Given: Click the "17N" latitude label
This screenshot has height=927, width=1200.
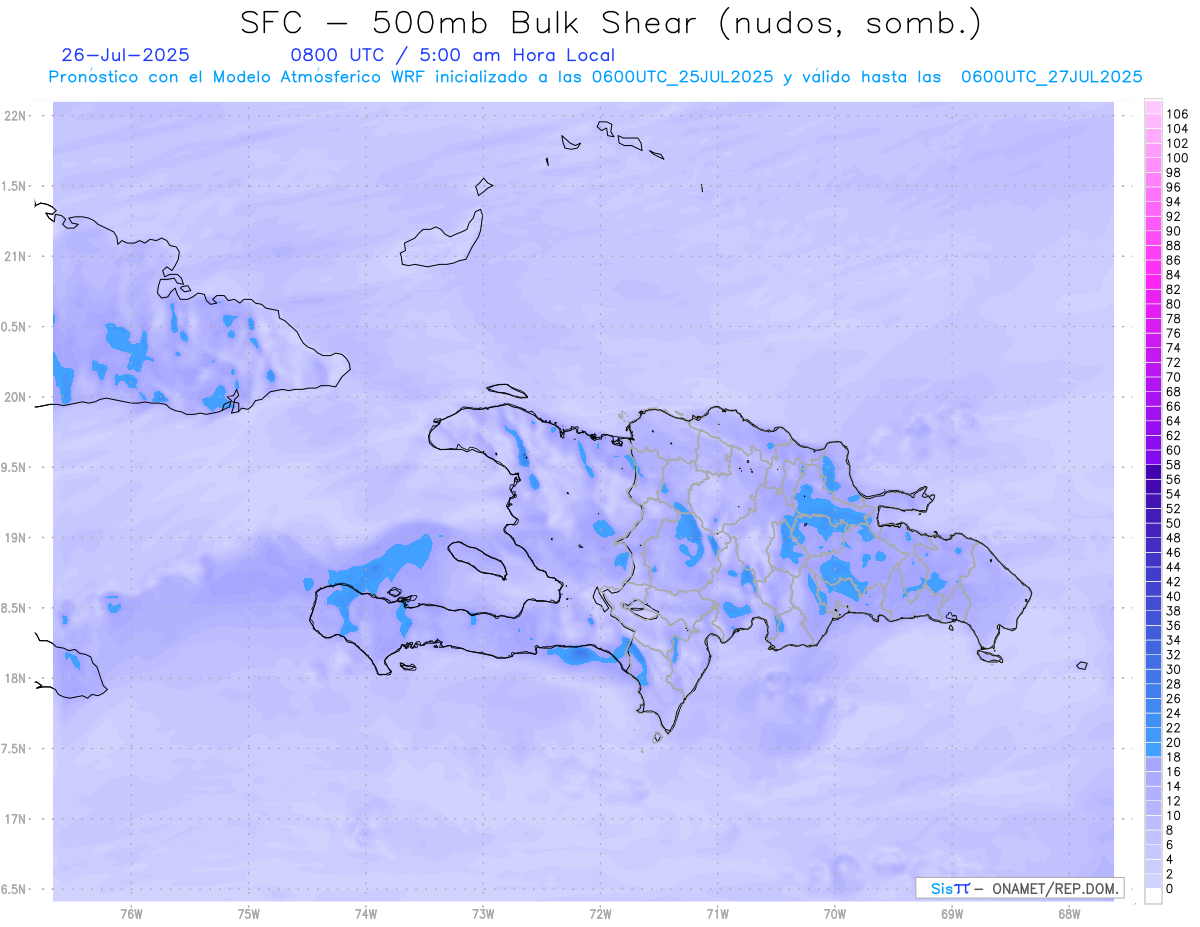Looking at the screenshot, I should pos(15,819).
